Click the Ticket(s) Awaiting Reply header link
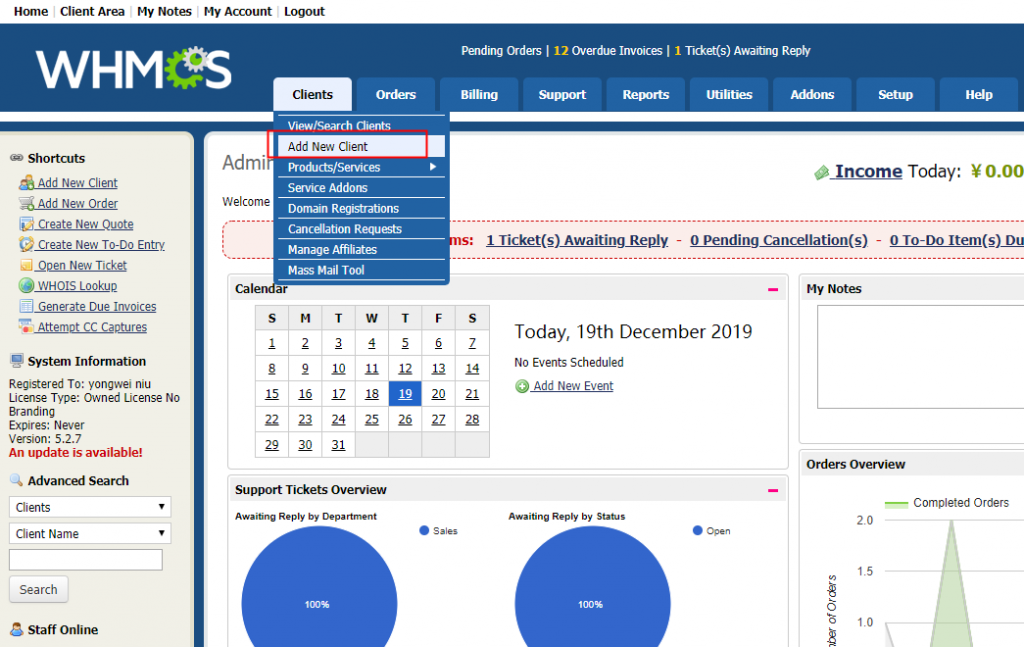The height and width of the screenshot is (647, 1024). (x=743, y=50)
